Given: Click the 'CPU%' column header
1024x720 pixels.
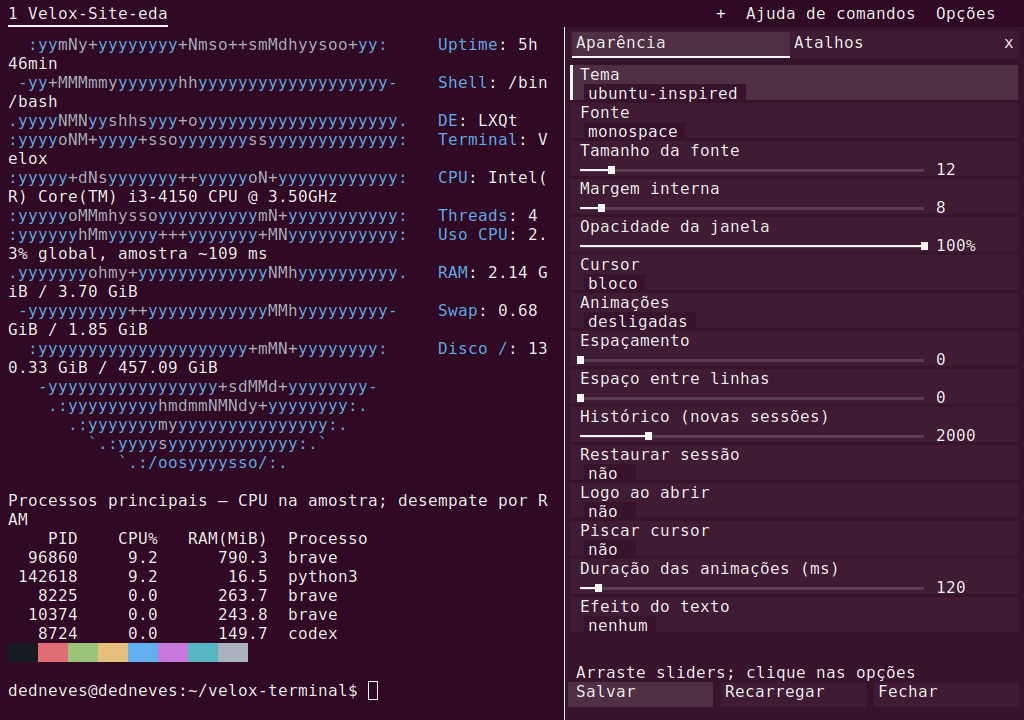Looking at the screenshot, I should (138, 538).
